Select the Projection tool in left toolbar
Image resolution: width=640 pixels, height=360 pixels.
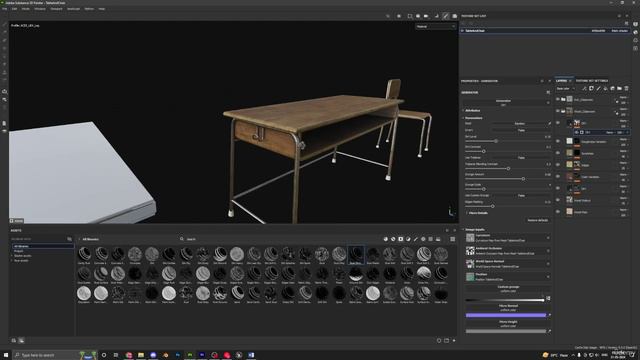[4, 40]
